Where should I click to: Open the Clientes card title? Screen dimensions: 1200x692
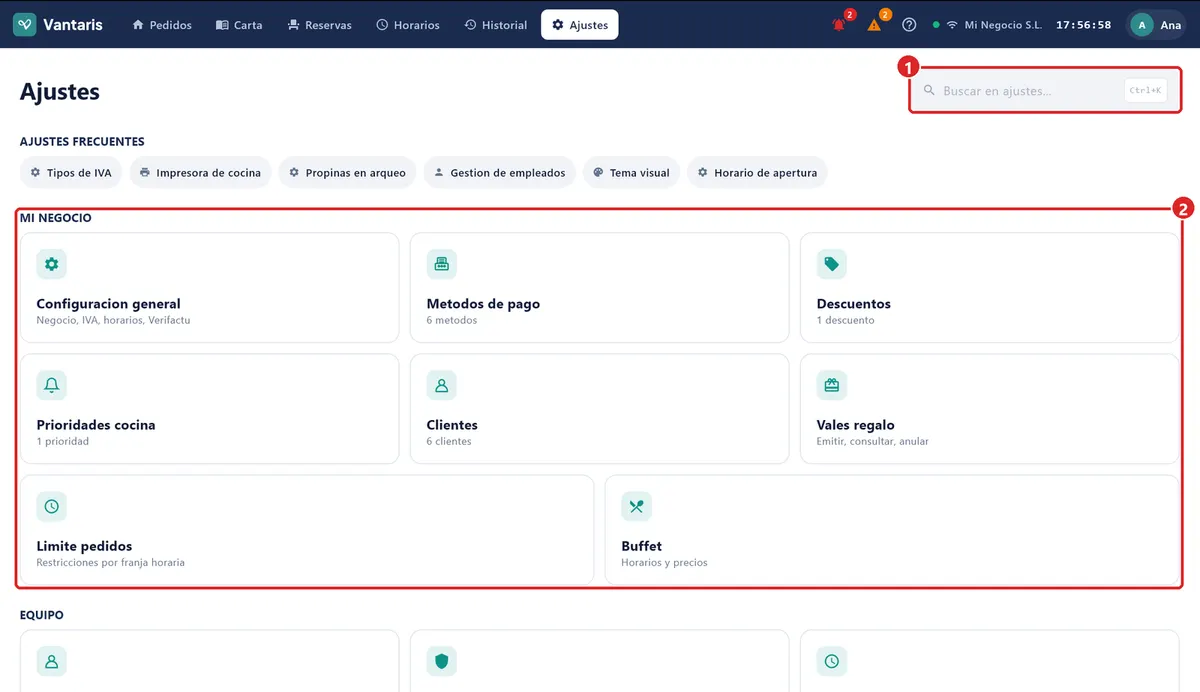point(453,425)
